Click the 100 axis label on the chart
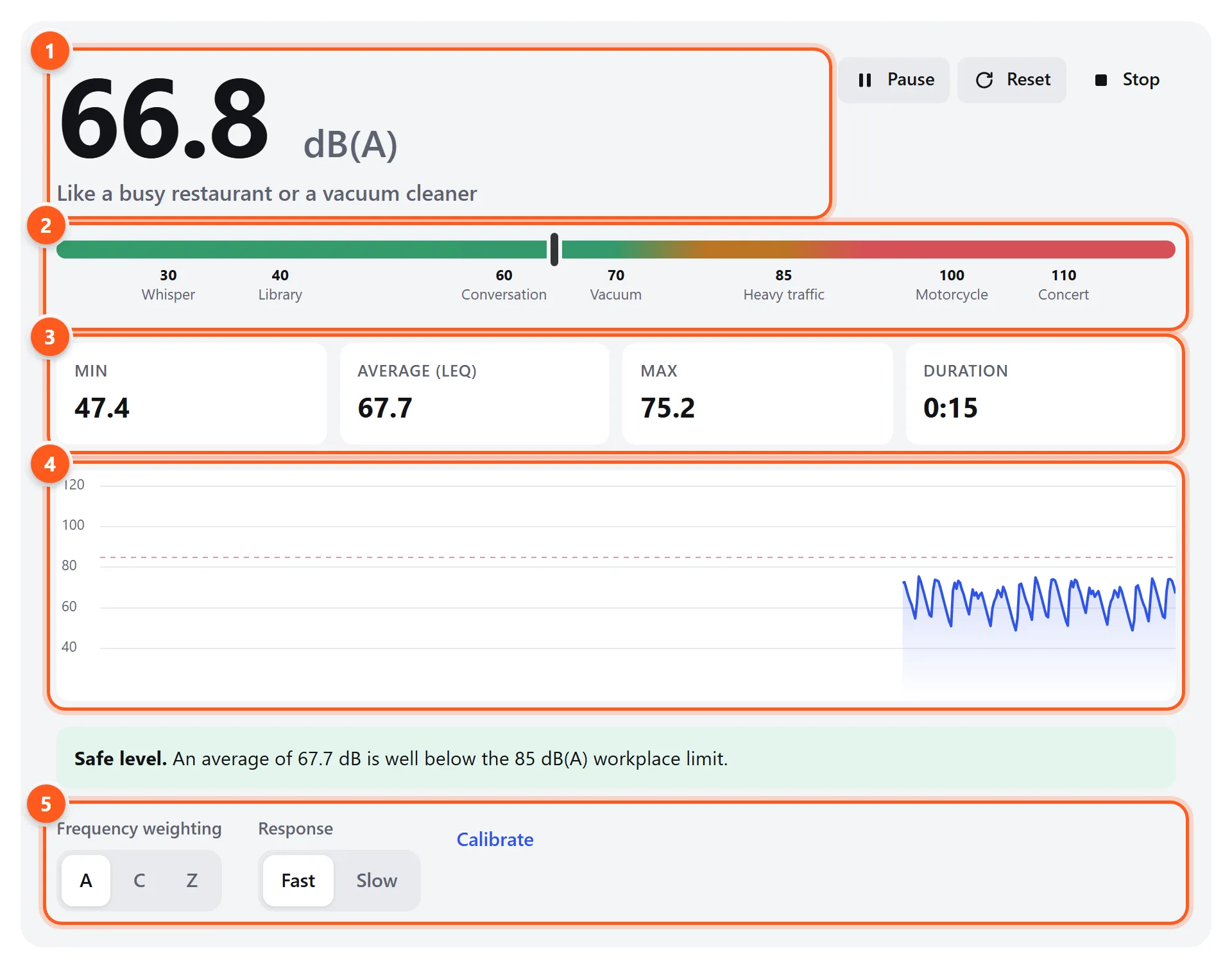This screenshot has height=966, width=1232. (x=73, y=525)
